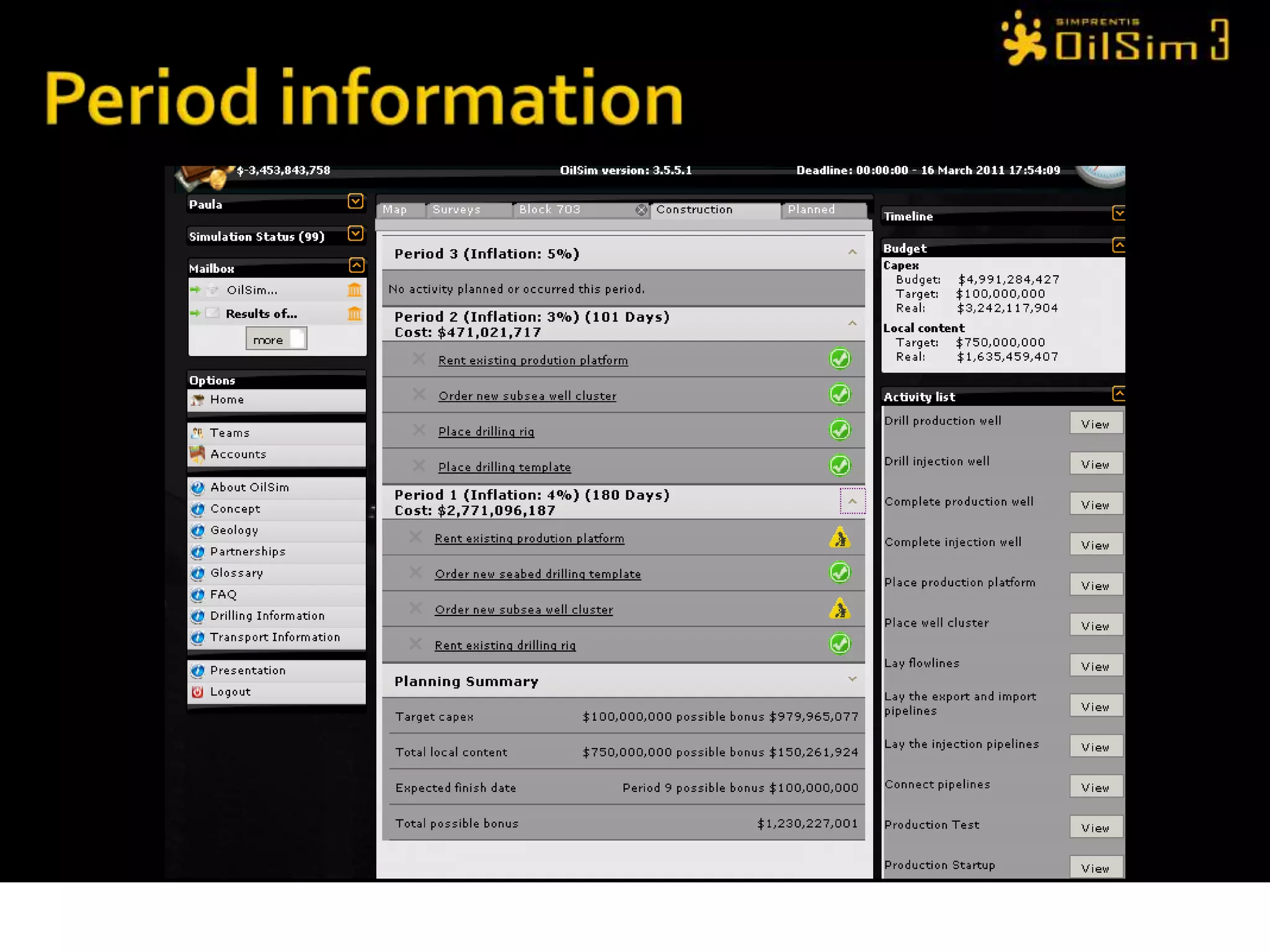Viewport: 1270px width, 952px height.
Task: Click the Logout power icon
Action: 198,692
